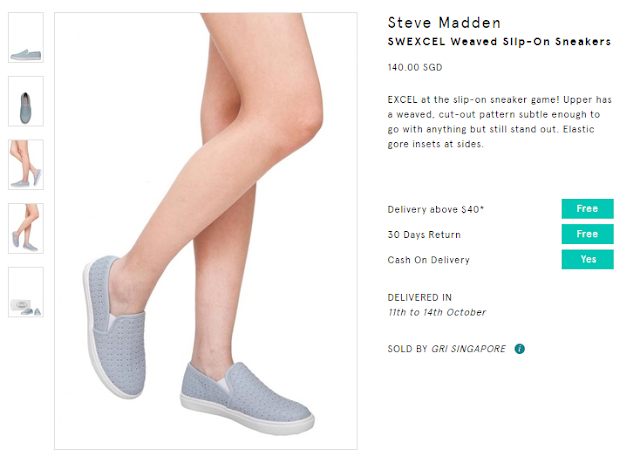The height and width of the screenshot is (456, 640).
Task: Click the SWEXCEL Weaved Slip-On Sneakers title
Action: [x=499, y=42]
